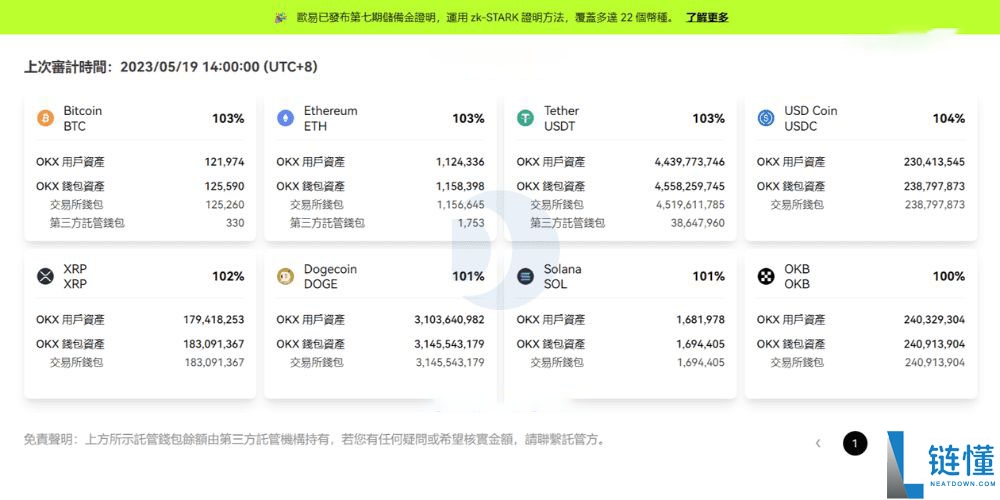Go to the previous page arrow
This screenshot has height=500, width=1000.
click(818, 443)
